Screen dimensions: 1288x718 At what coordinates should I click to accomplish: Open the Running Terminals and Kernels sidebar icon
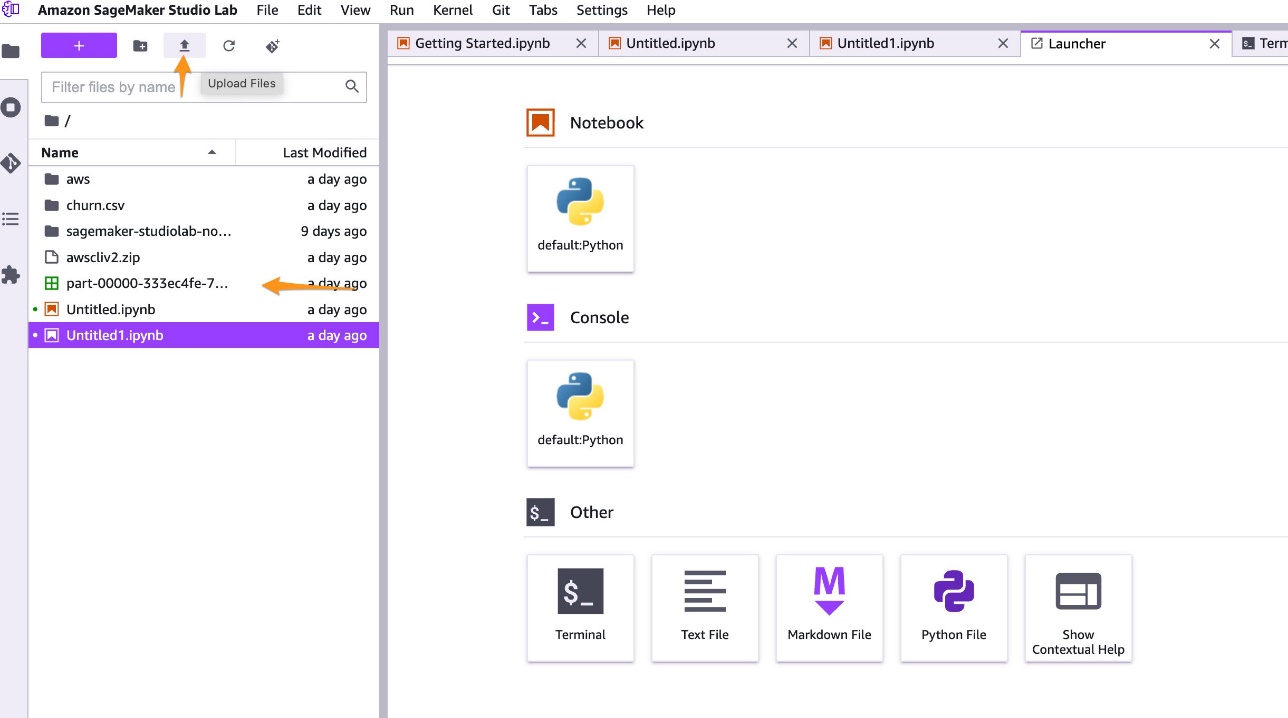(11, 107)
